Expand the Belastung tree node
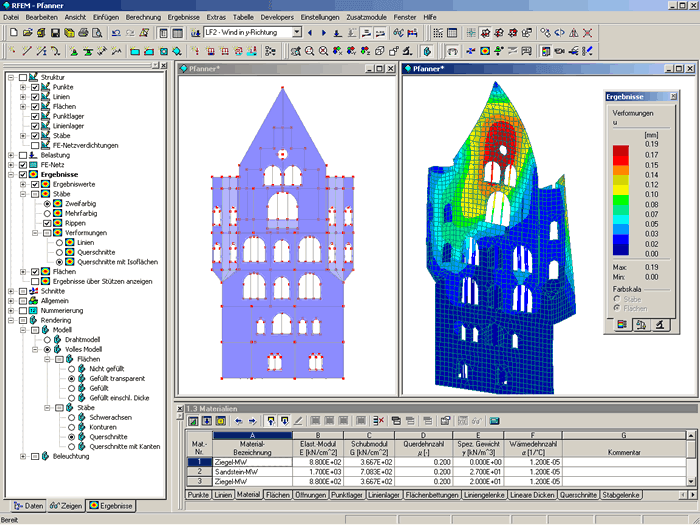 point(11,155)
